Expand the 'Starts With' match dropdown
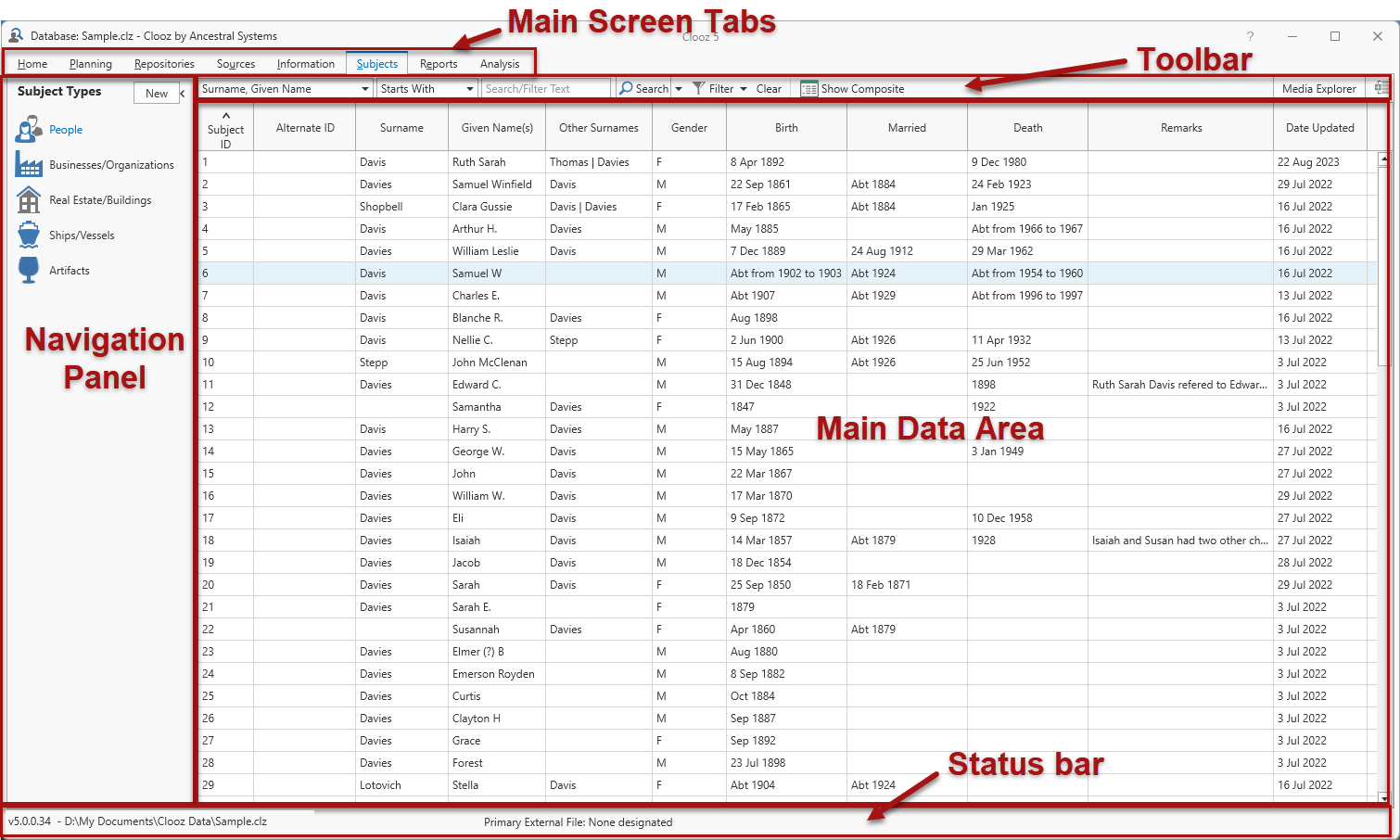Screen dimensions: 1400x840 tap(470, 89)
